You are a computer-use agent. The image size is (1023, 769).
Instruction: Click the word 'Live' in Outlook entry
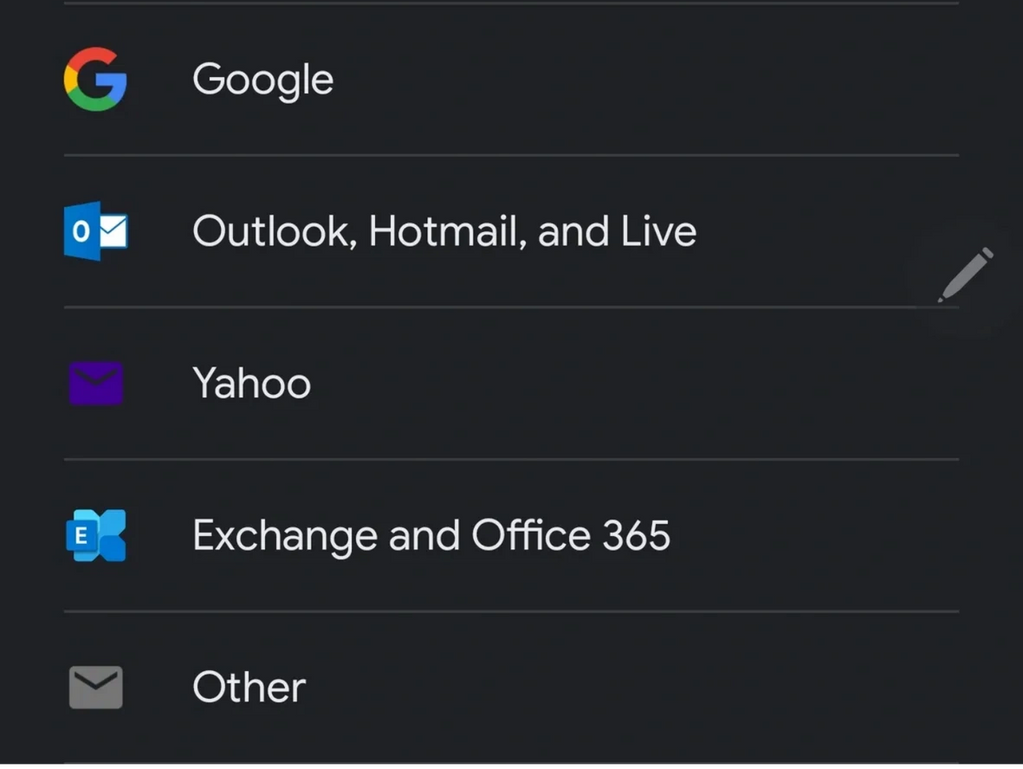(x=658, y=232)
